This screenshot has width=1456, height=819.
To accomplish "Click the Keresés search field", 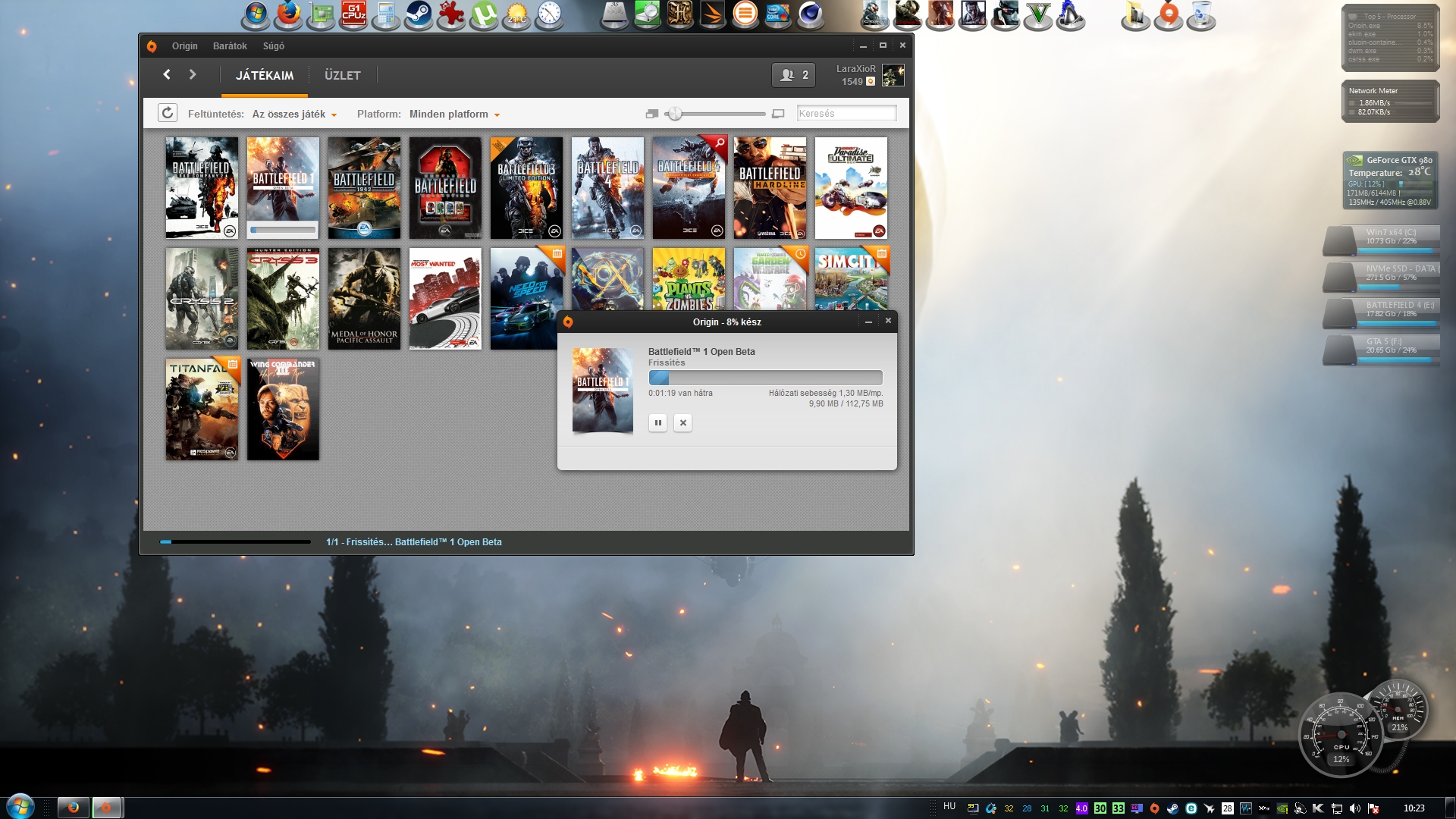I will [x=846, y=114].
